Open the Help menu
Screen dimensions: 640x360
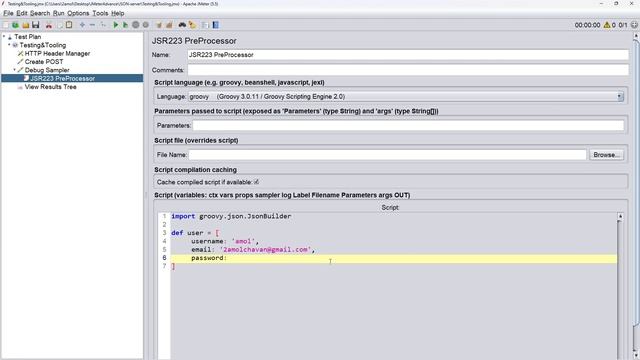[x=118, y=13]
